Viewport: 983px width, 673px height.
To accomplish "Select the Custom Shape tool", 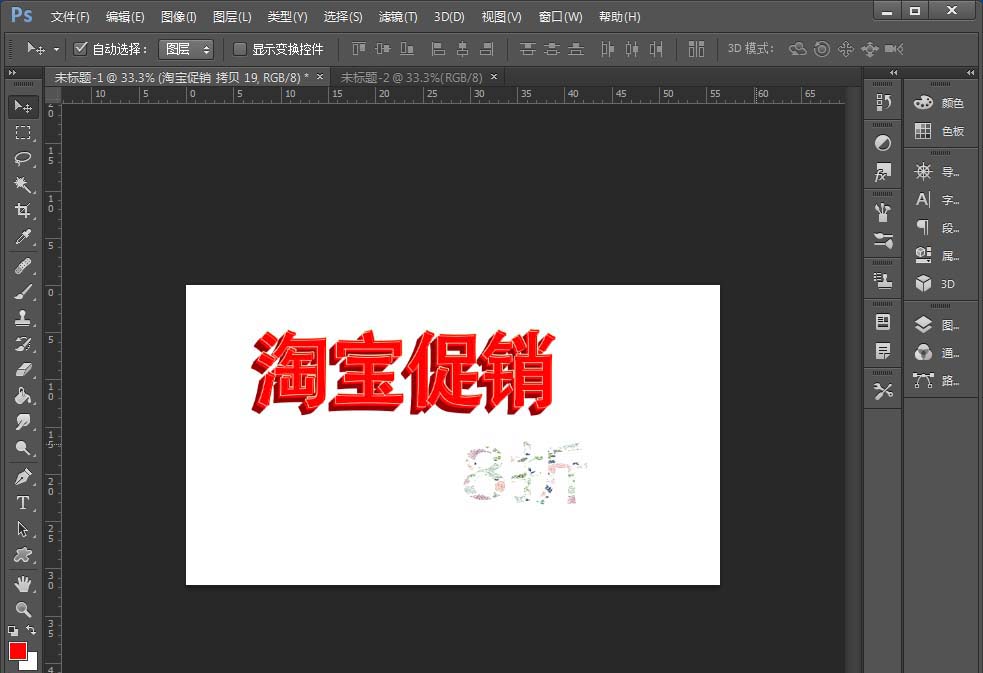I will click(23, 555).
